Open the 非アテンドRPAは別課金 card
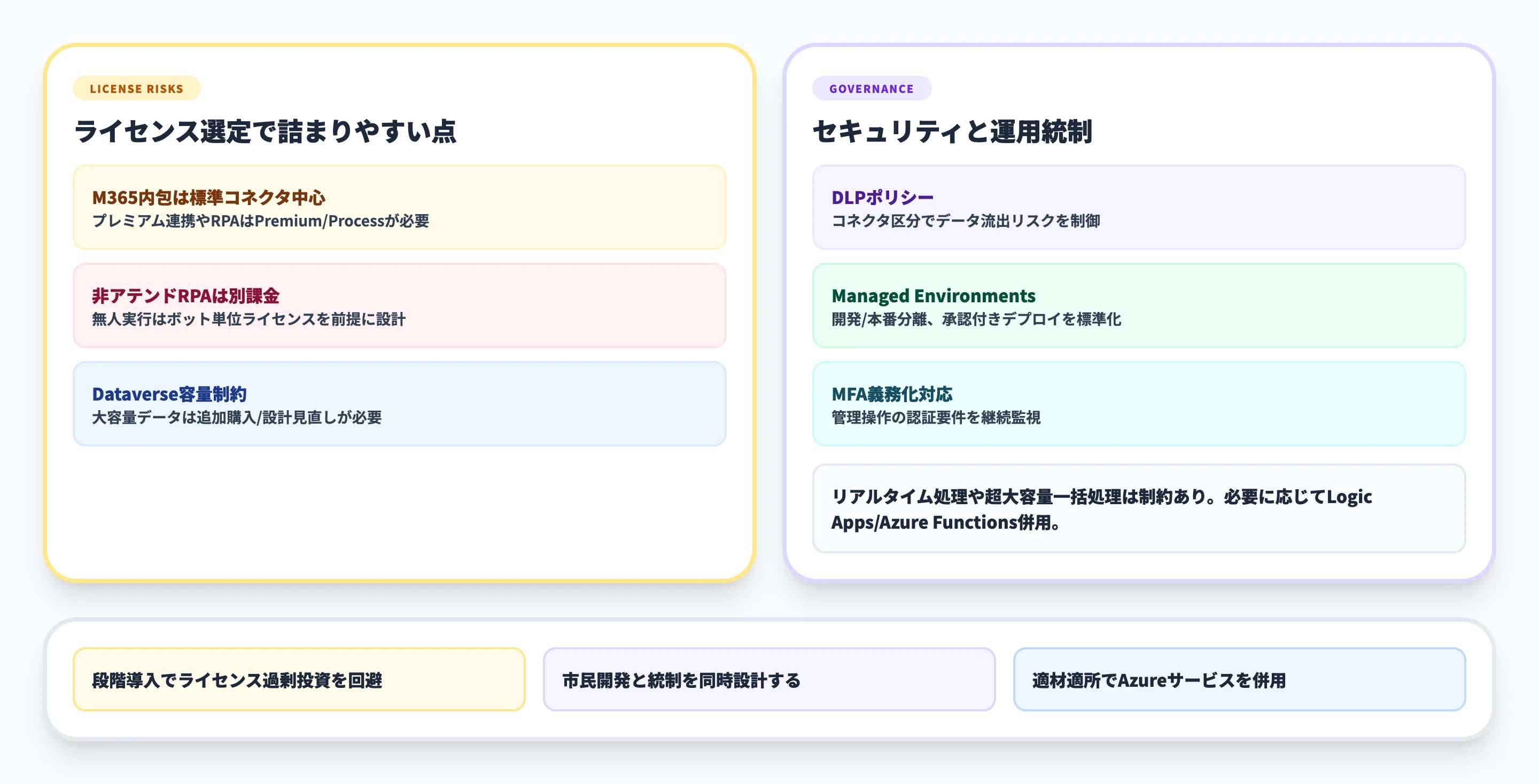Screen dimensions: 1539x784 (399, 305)
